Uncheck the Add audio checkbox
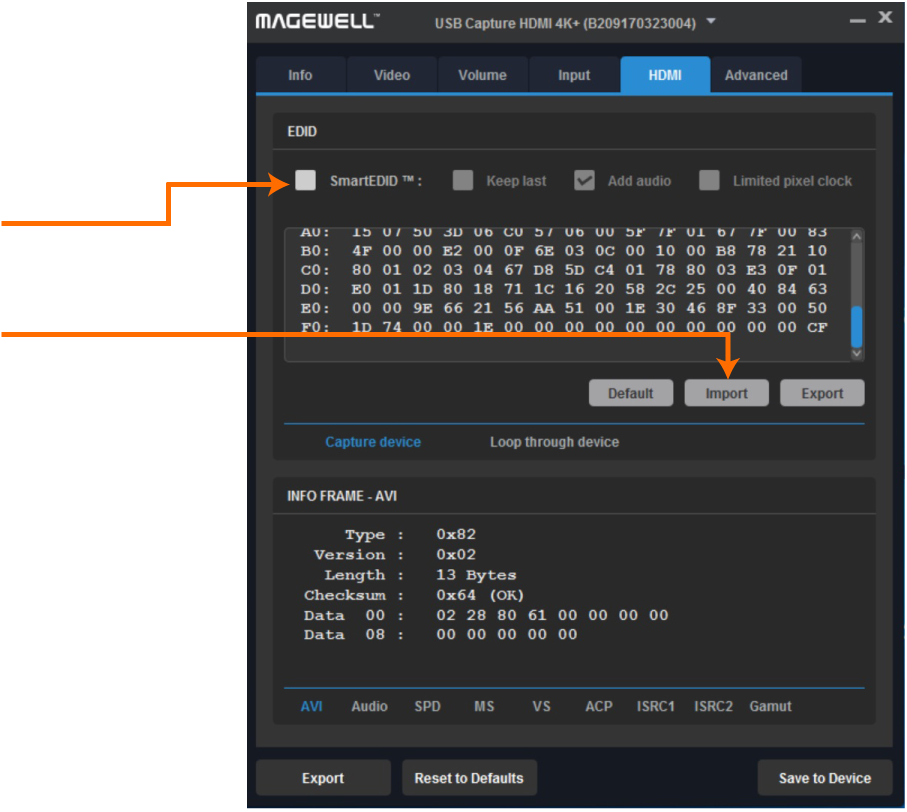 pyautogui.click(x=585, y=180)
